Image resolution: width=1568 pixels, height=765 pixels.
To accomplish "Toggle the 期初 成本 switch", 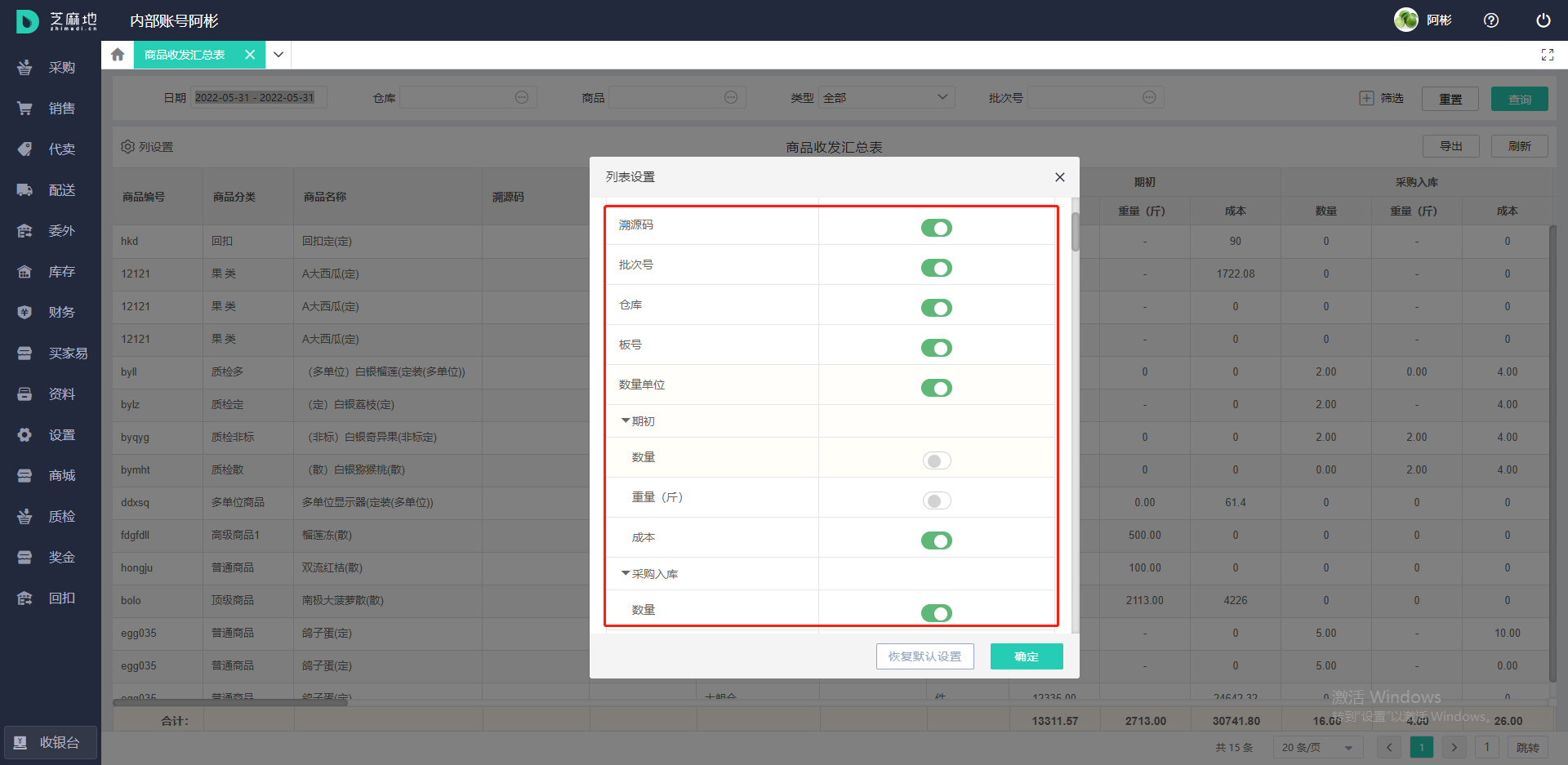I will (x=937, y=540).
